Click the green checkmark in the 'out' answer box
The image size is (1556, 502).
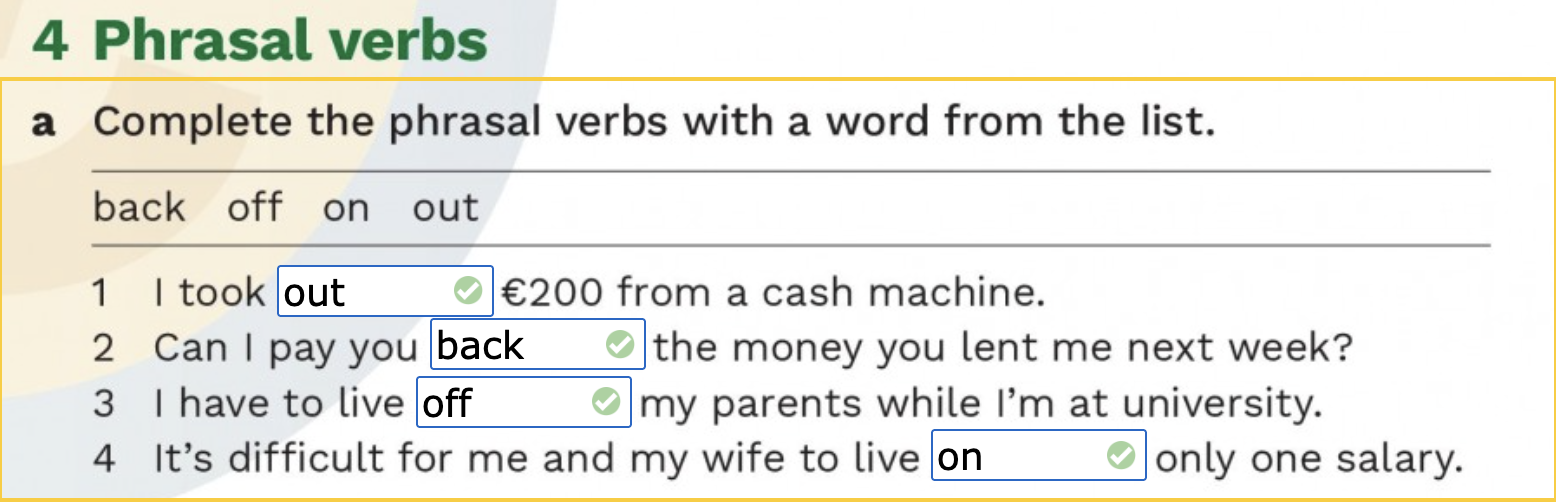tap(467, 291)
